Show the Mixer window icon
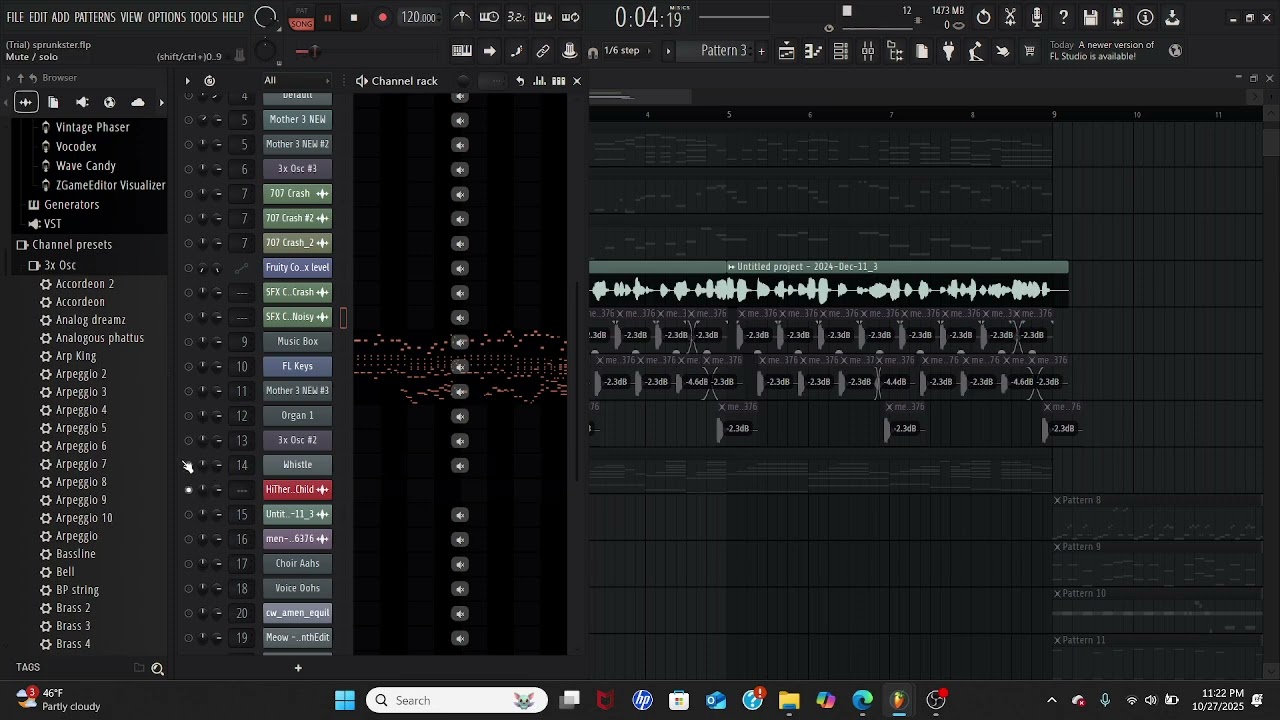The width and height of the screenshot is (1280, 720). tap(868, 51)
